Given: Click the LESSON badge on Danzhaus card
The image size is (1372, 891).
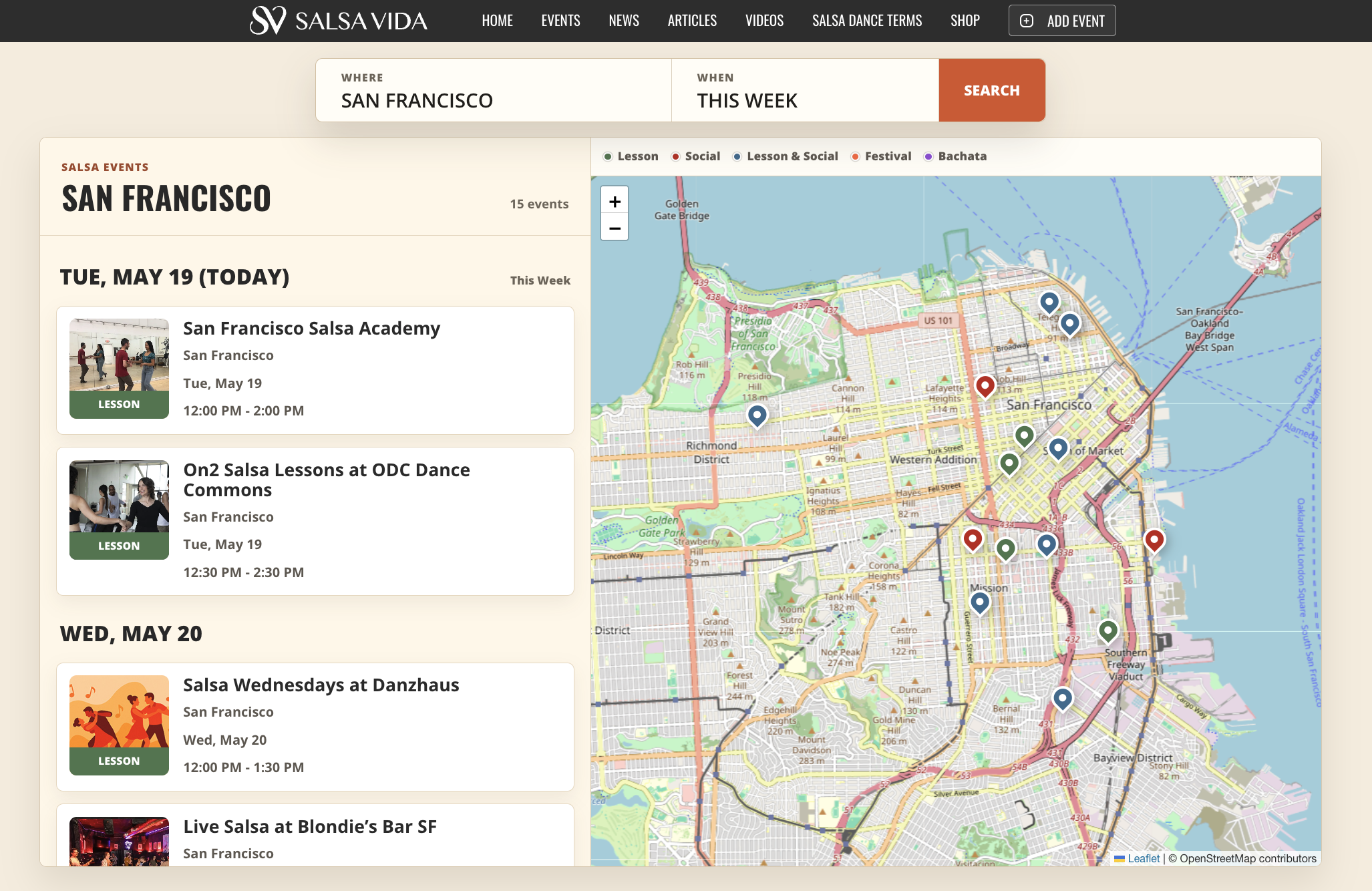Looking at the screenshot, I should [119, 761].
